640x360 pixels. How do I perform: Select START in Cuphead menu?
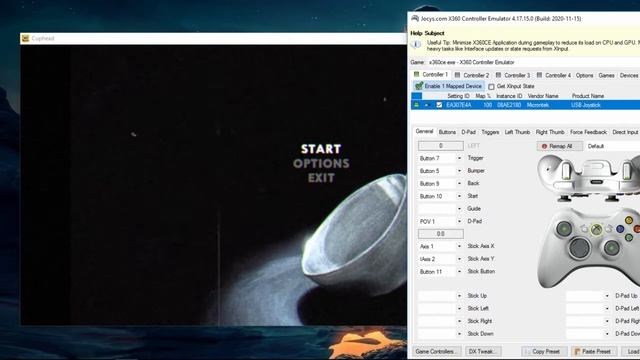click(321, 149)
